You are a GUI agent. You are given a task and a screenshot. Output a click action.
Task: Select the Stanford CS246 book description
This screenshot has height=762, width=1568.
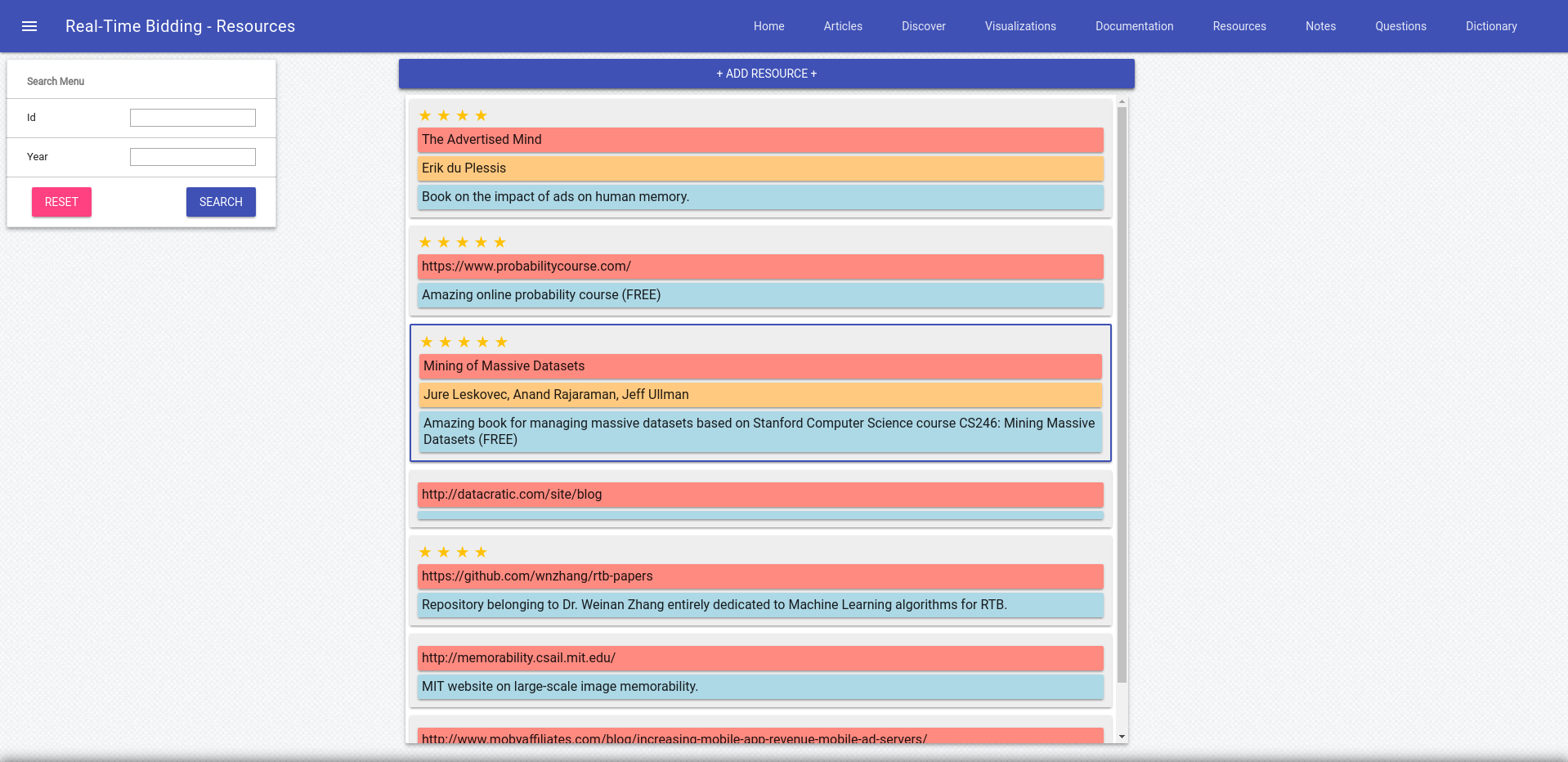coord(760,432)
